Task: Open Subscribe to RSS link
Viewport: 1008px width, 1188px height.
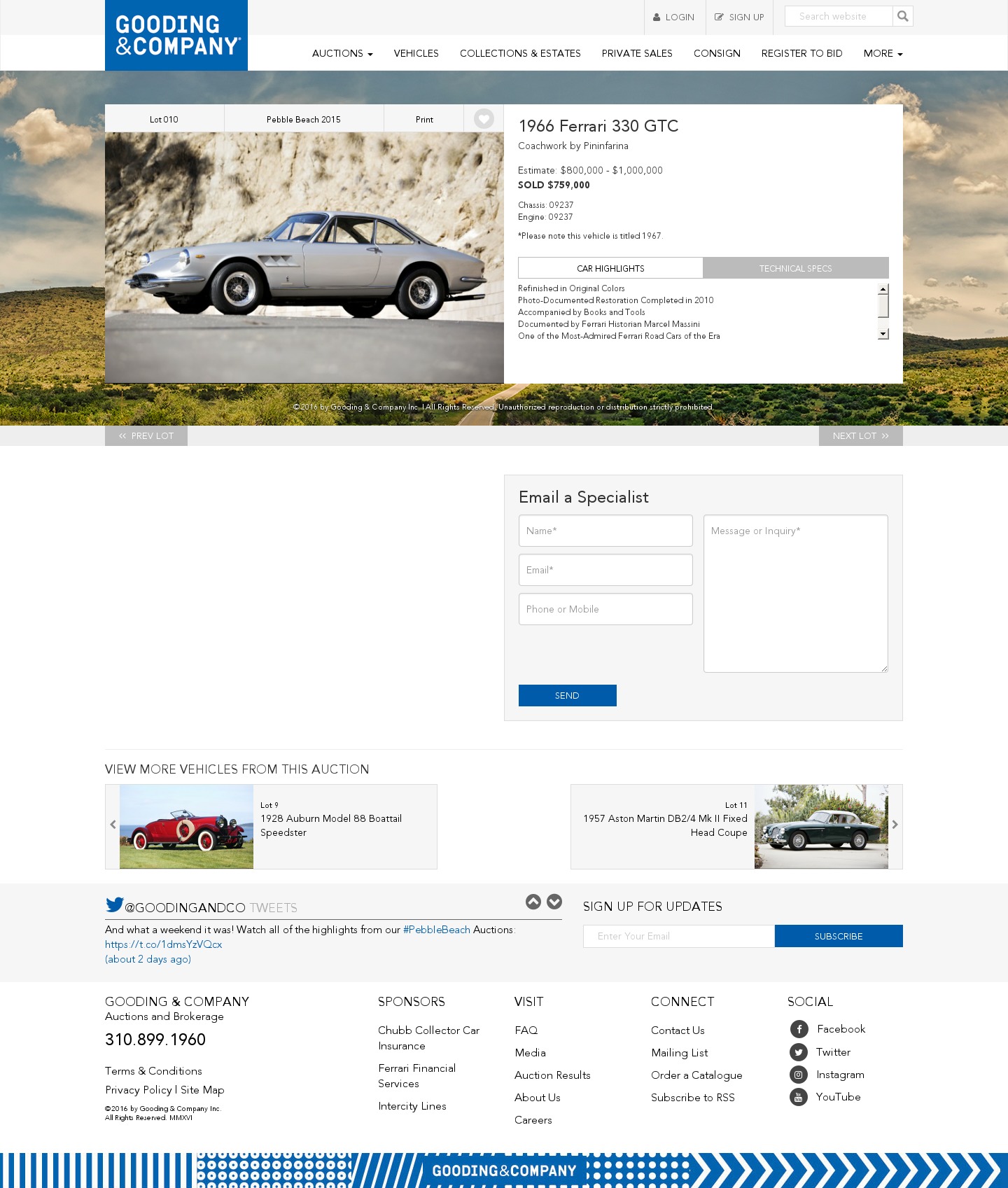Action: coord(693,1098)
